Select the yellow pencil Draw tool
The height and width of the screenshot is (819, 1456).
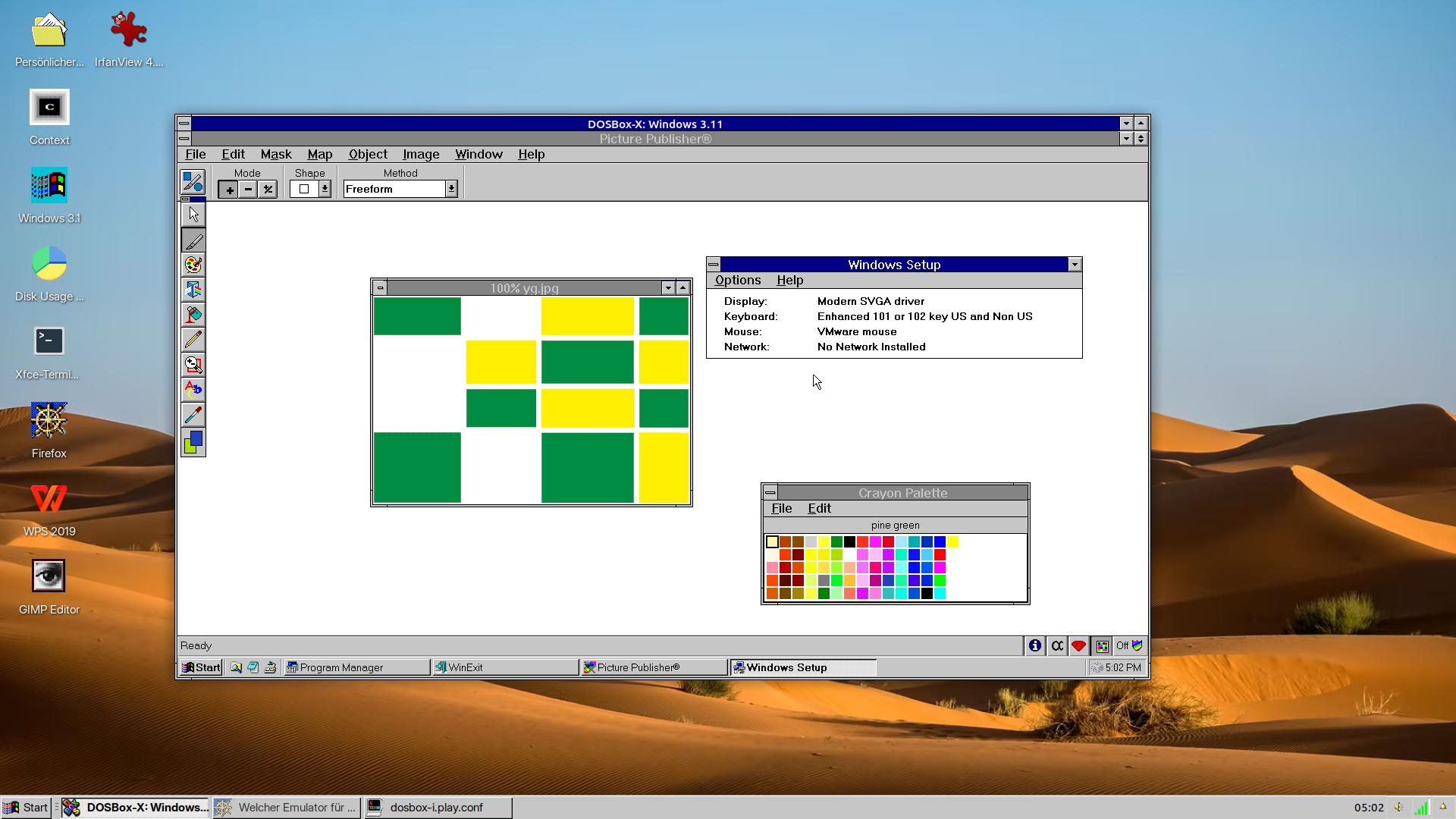tap(193, 340)
